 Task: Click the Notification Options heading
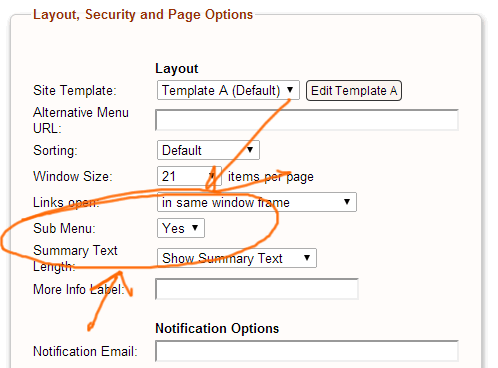(217, 328)
